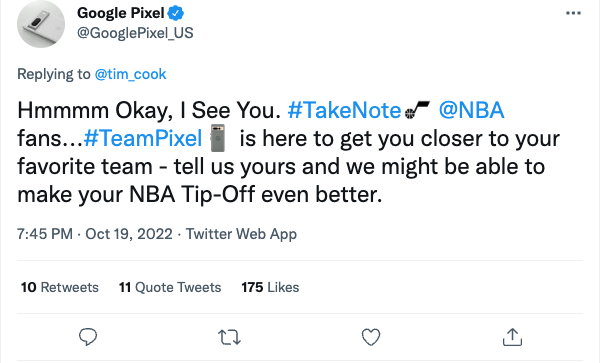View the 175 Likes list
The height and width of the screenshot is (363, 600).
click(x=270, y=287)
